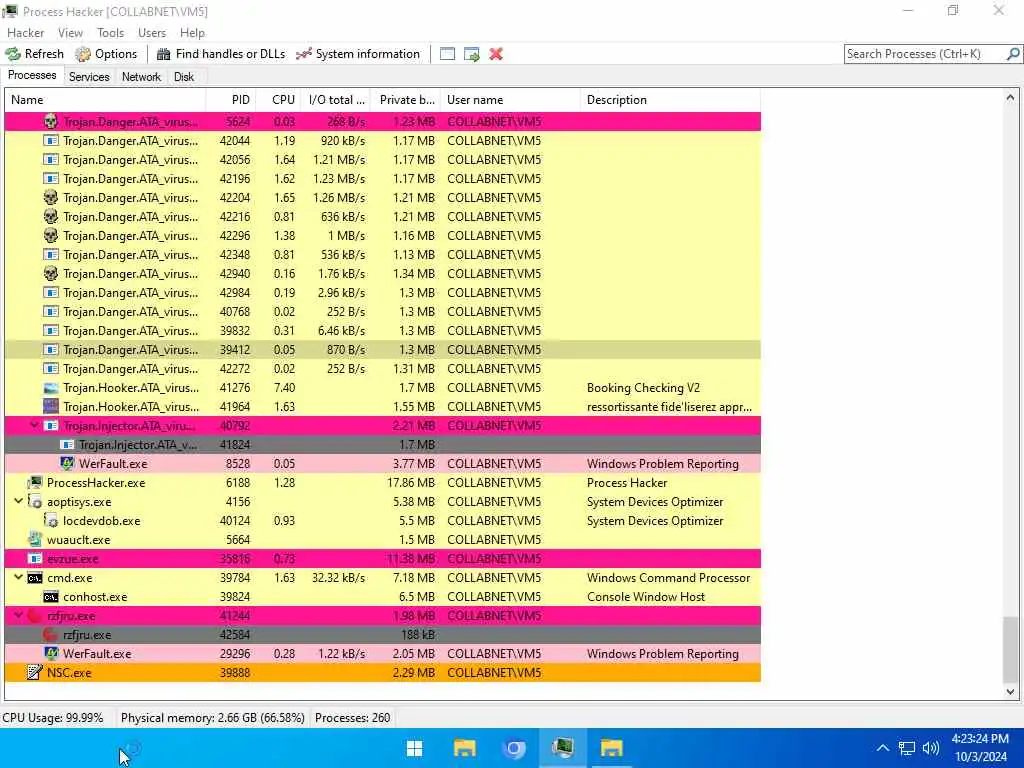Collapse the Trojan.Injector PID 40792 tree node

tap(35, 426)
